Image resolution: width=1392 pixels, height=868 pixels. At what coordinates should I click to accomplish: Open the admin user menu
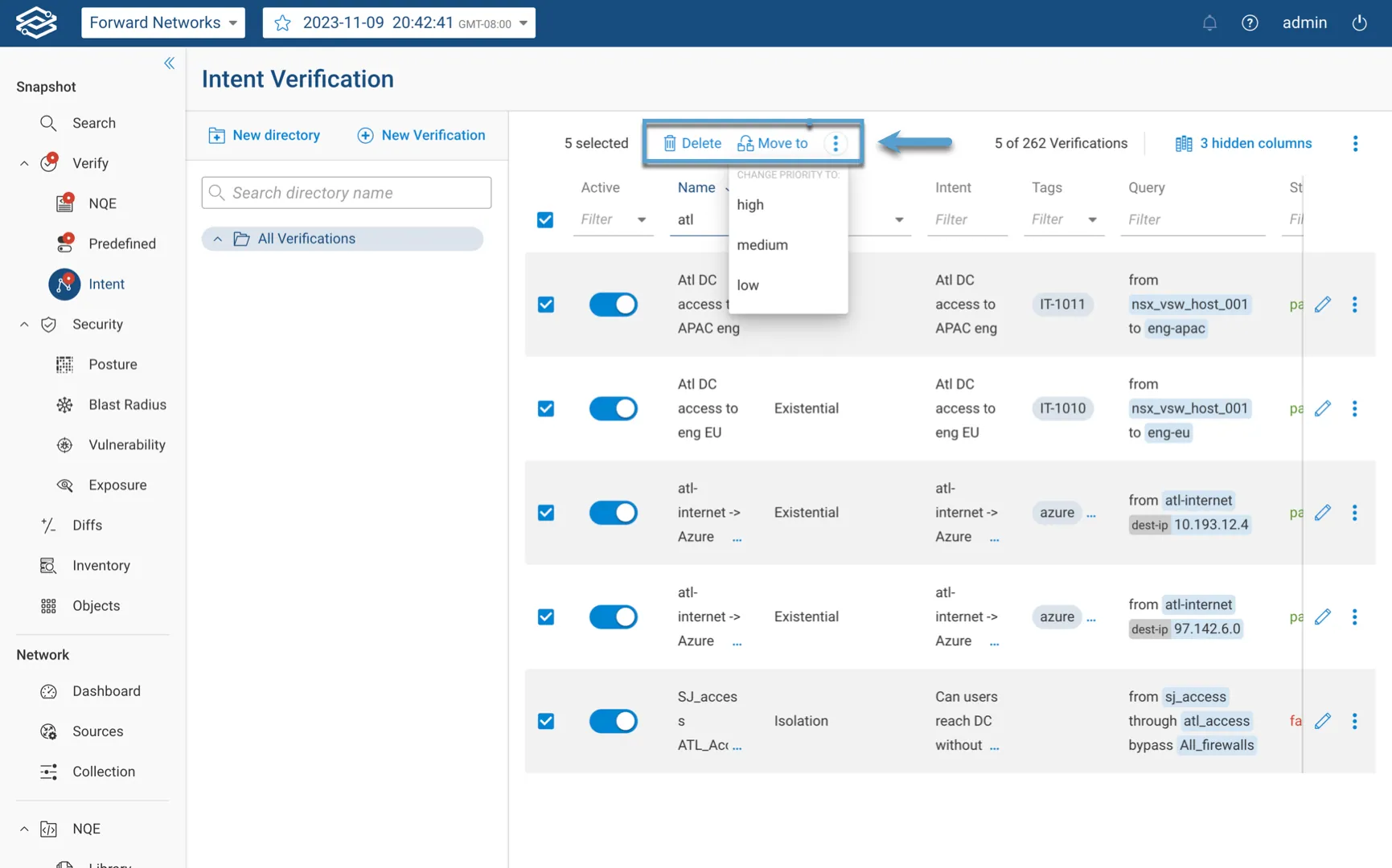pyautogui.click(x=1304, y=23)
